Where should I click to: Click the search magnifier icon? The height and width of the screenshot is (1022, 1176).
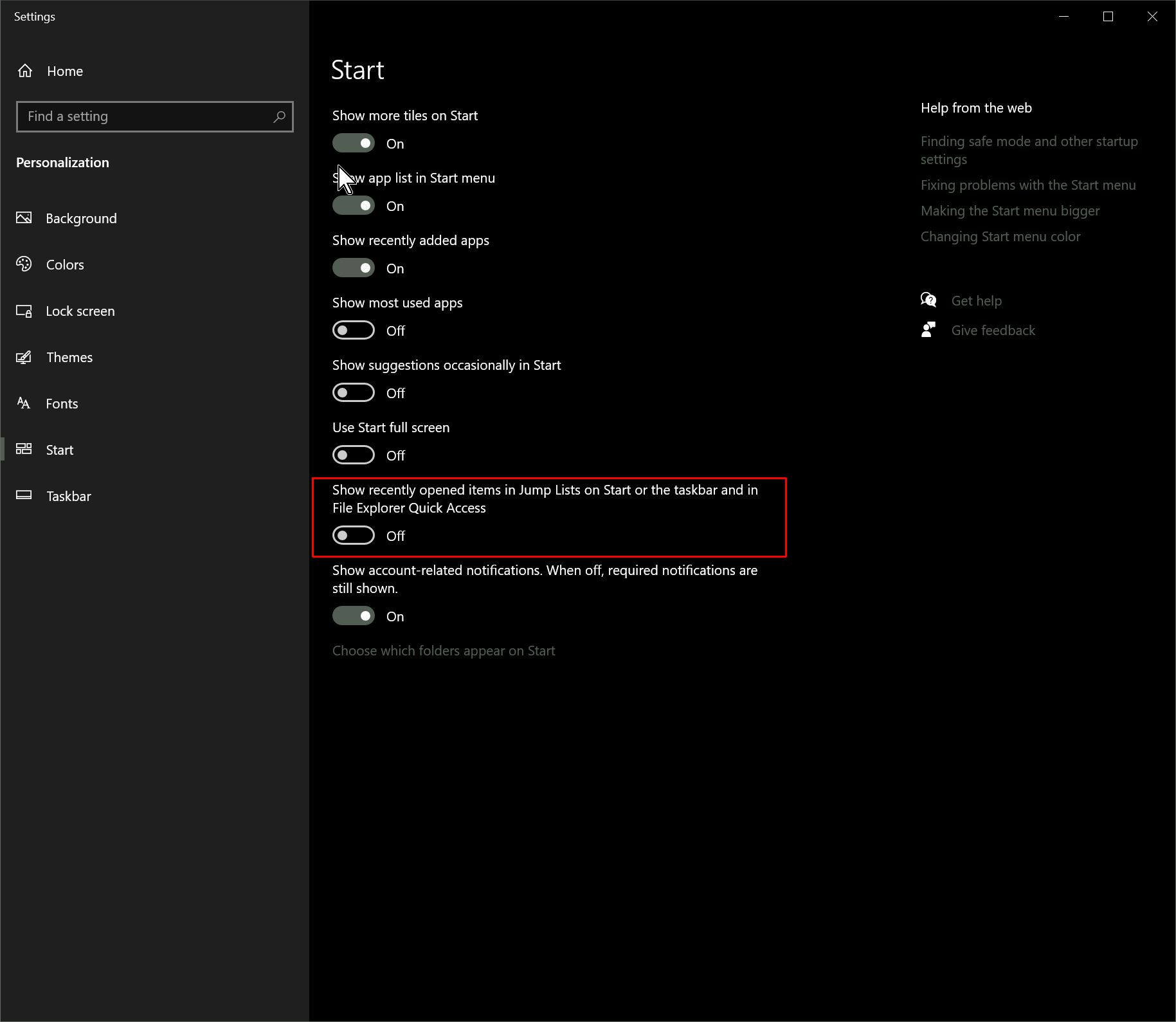(x=279, y=117)
